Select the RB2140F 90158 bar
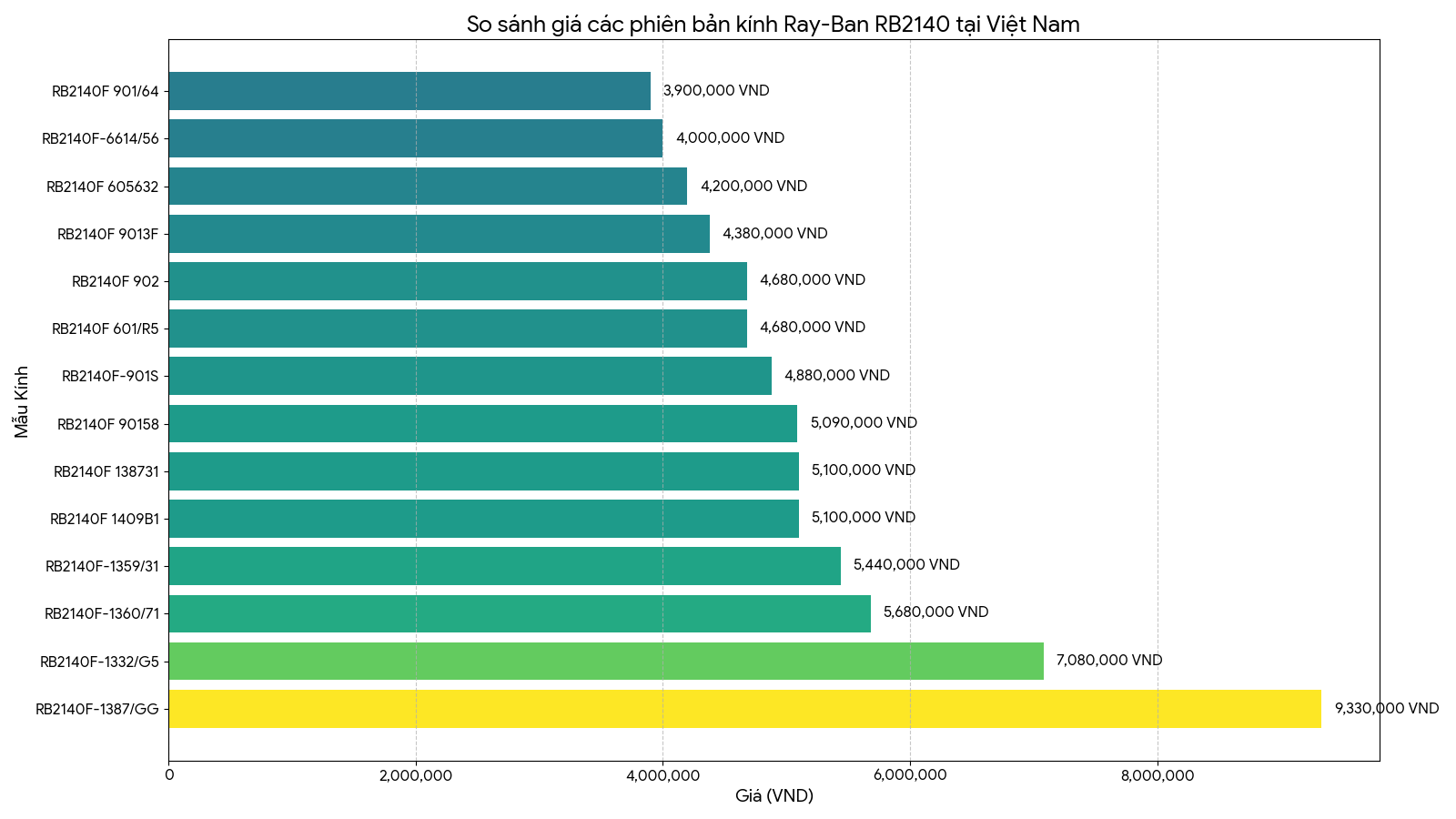This screenshot has width=1456, height=819. tap(482, 423)
